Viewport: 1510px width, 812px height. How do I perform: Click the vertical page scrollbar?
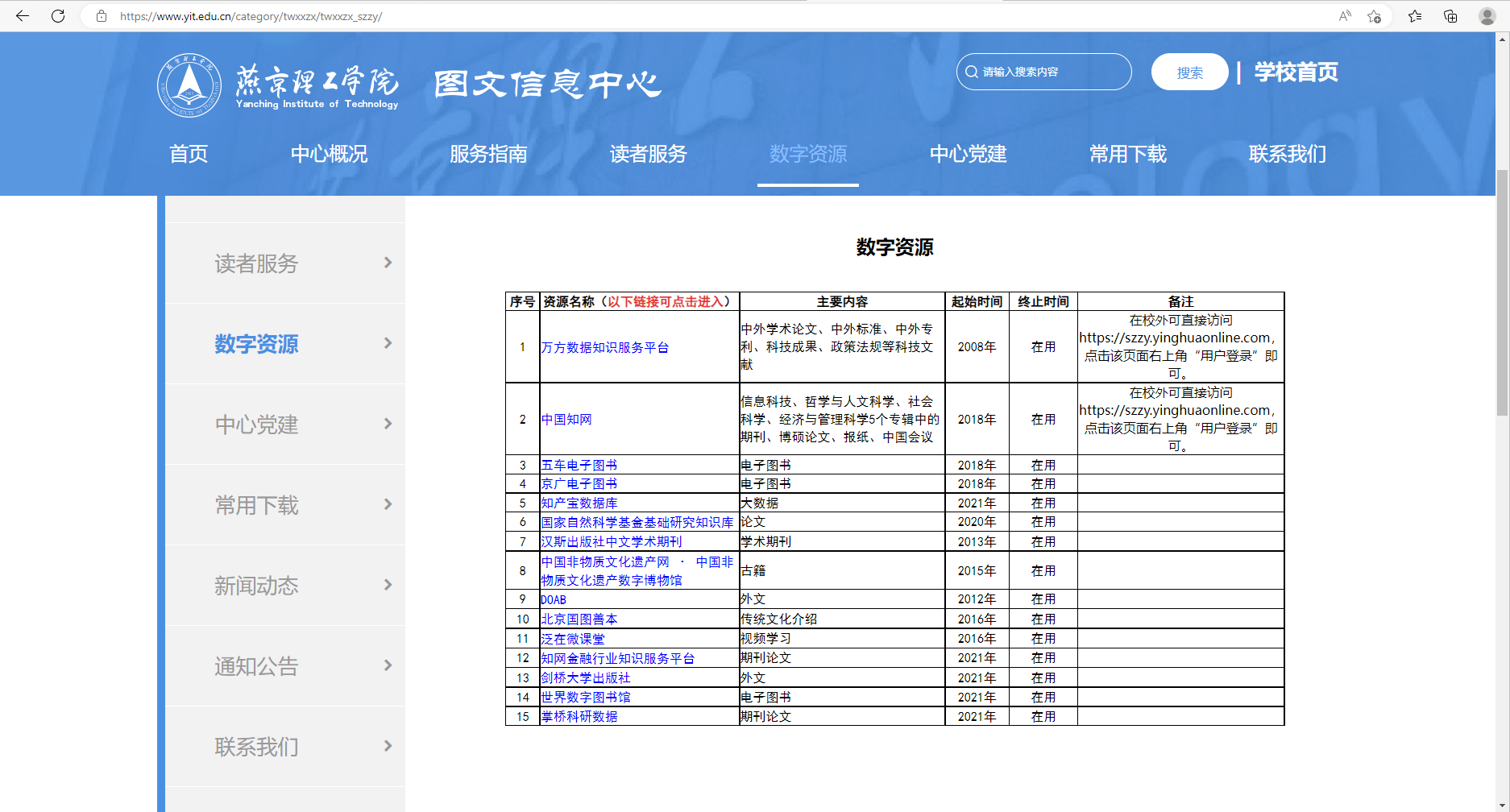pos(1502,293)
